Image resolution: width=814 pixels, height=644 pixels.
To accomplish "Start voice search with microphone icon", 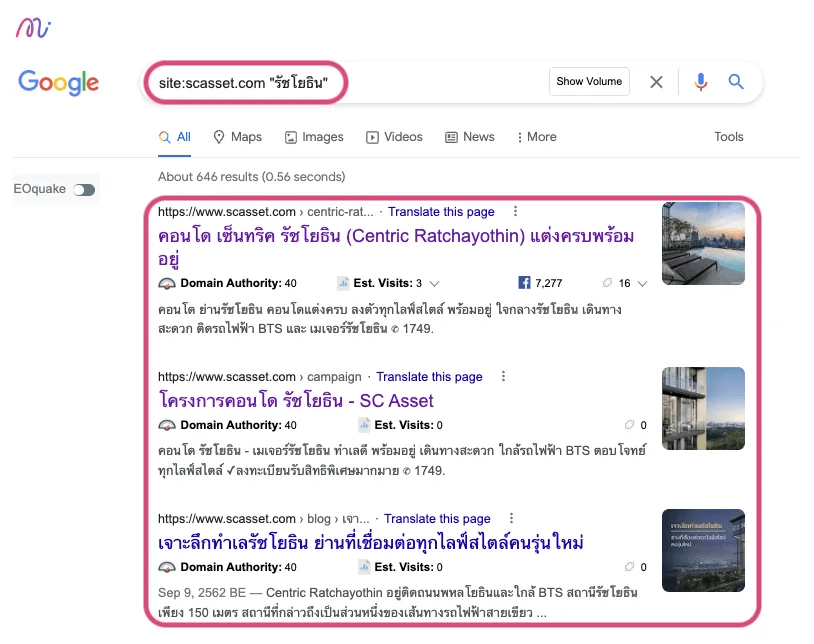I will pyautogui.click(x=700, y=82).
